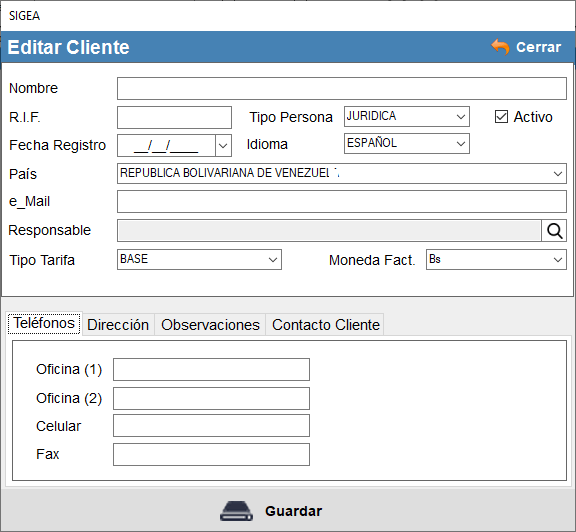
Task: Click the Guardar button label
Action: [294, 511]
